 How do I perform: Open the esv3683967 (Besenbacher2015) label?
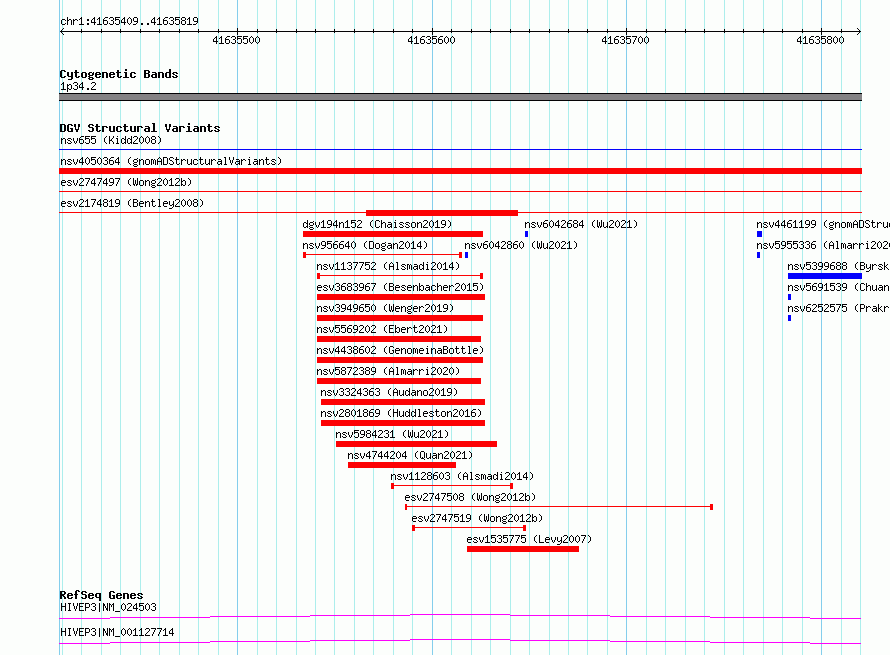400,287
